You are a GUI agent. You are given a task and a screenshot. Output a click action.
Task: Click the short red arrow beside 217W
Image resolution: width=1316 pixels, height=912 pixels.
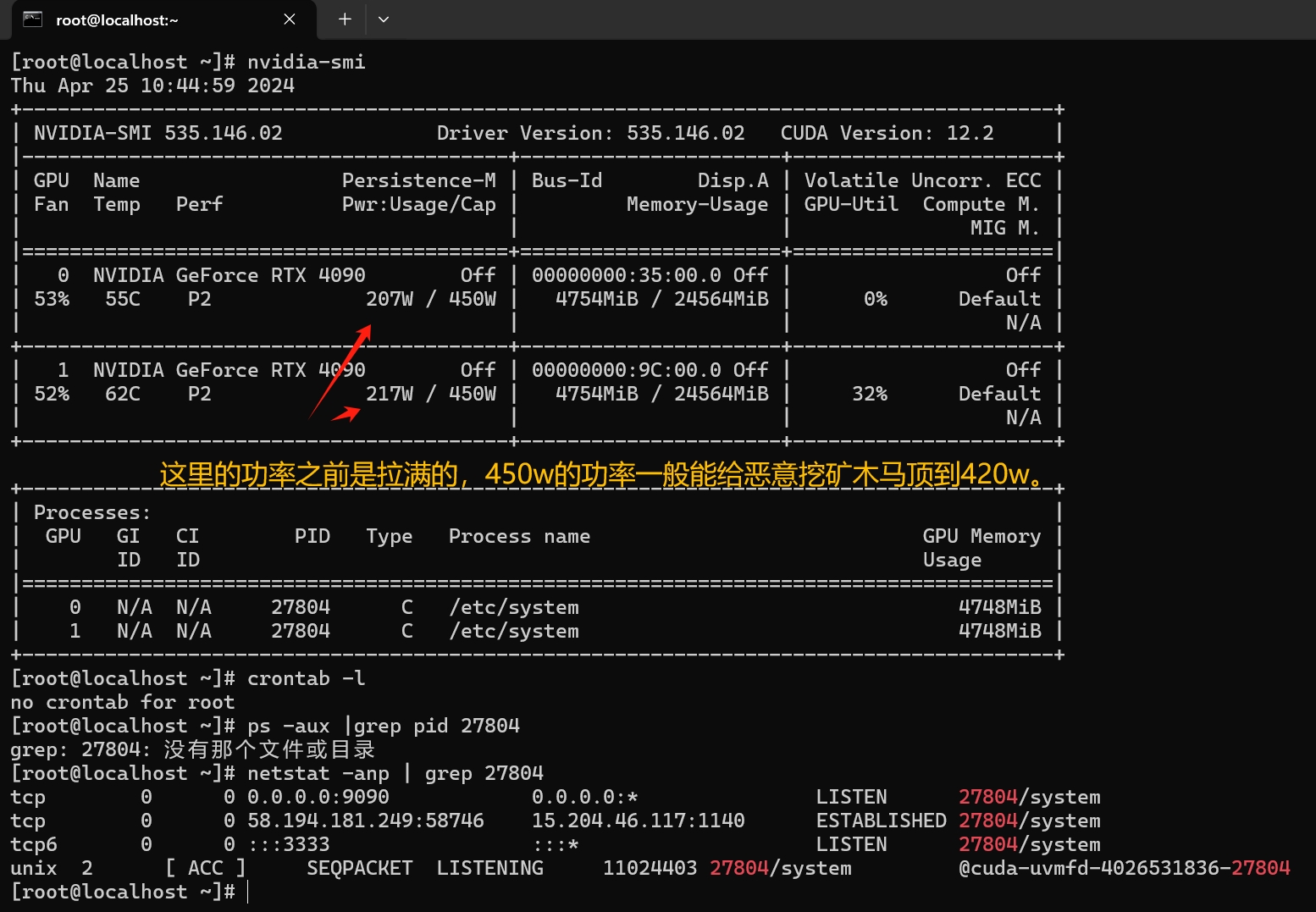[346, 414]
